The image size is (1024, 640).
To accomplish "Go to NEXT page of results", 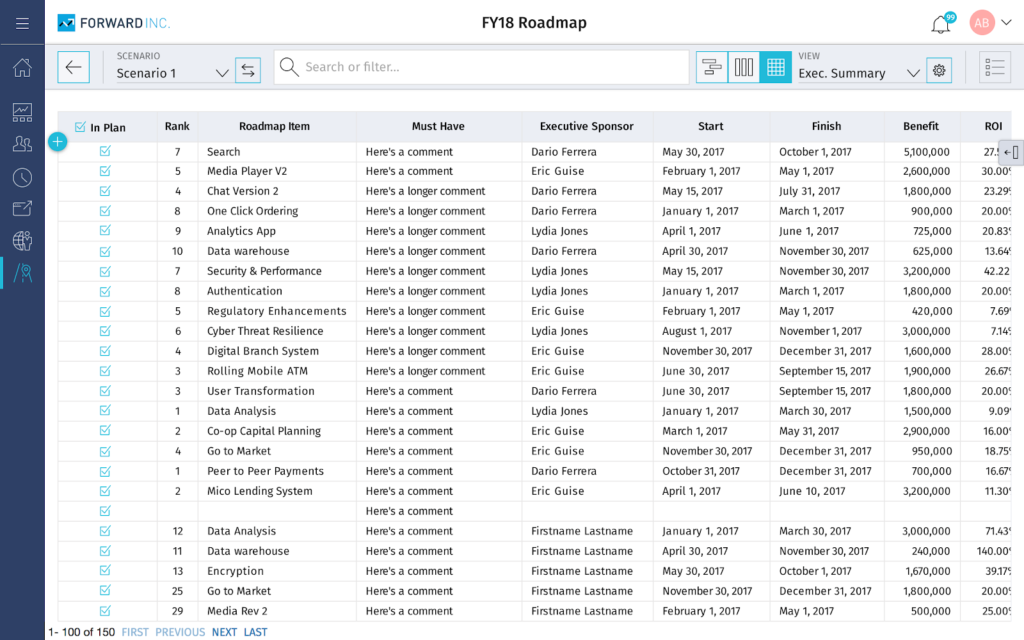I will [x=224, y=632].
